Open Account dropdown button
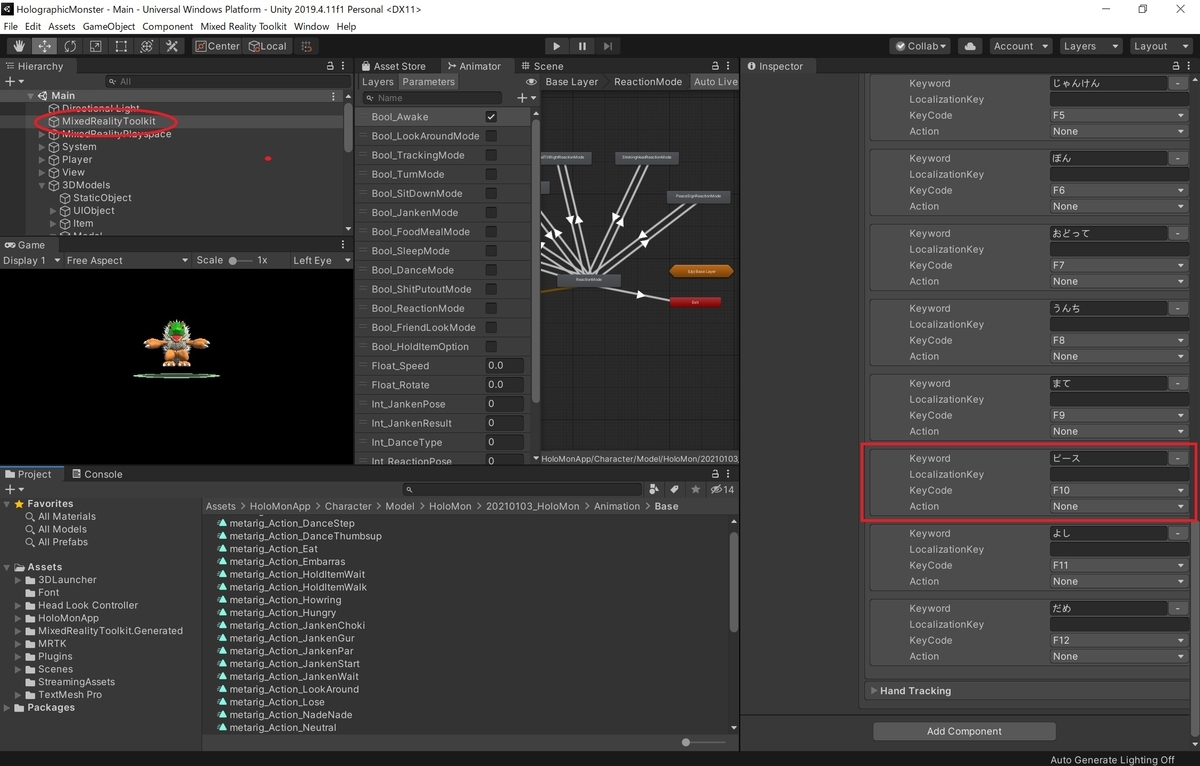The height and width of the screenshot is (766, 1200). click(1020, 46)
